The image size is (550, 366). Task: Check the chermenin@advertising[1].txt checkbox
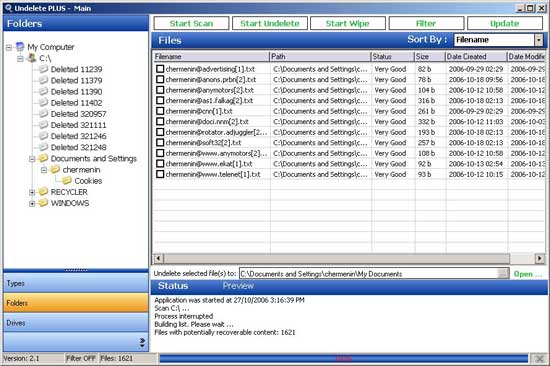[x=160, y=69]
